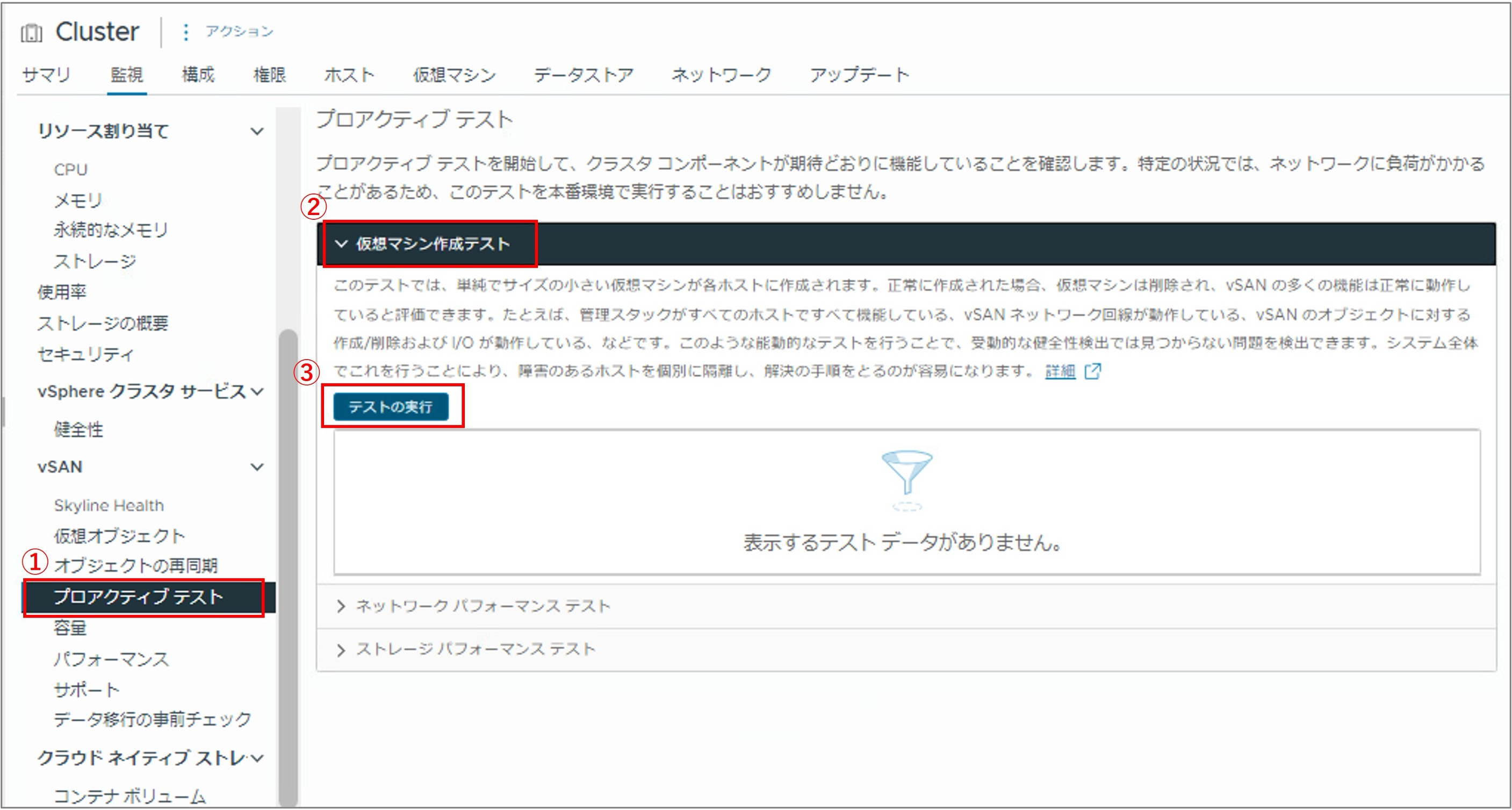Switch to the ネットワーク tab

(722, 75)
